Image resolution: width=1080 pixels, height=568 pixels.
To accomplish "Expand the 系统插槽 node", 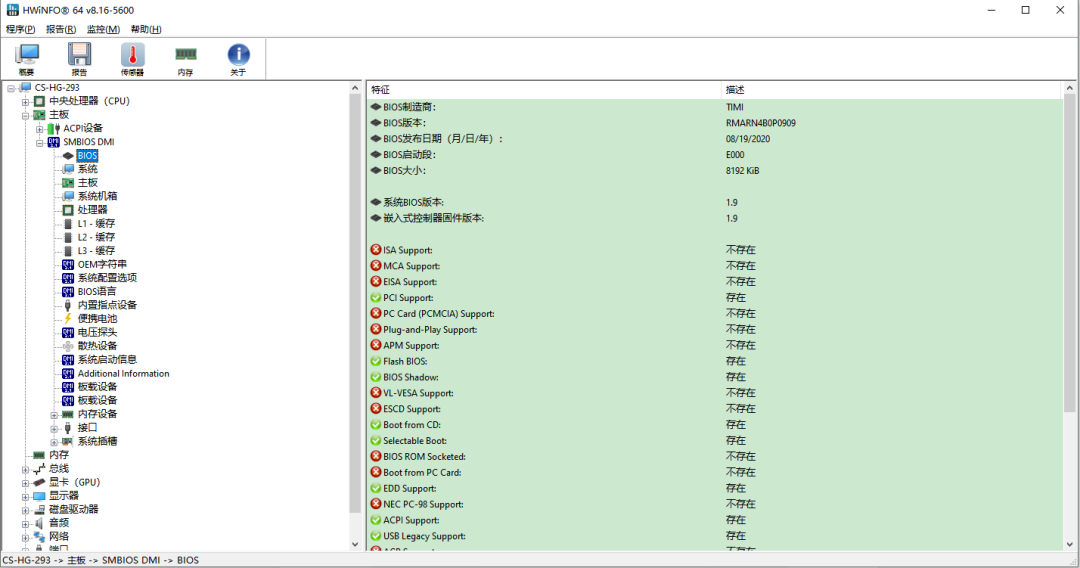I will coord(54,442).
